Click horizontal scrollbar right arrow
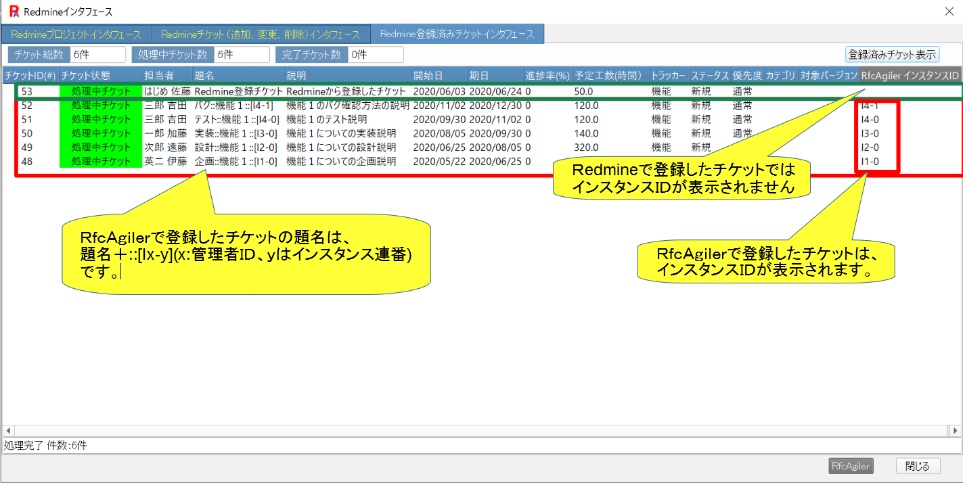 point(955,431)
